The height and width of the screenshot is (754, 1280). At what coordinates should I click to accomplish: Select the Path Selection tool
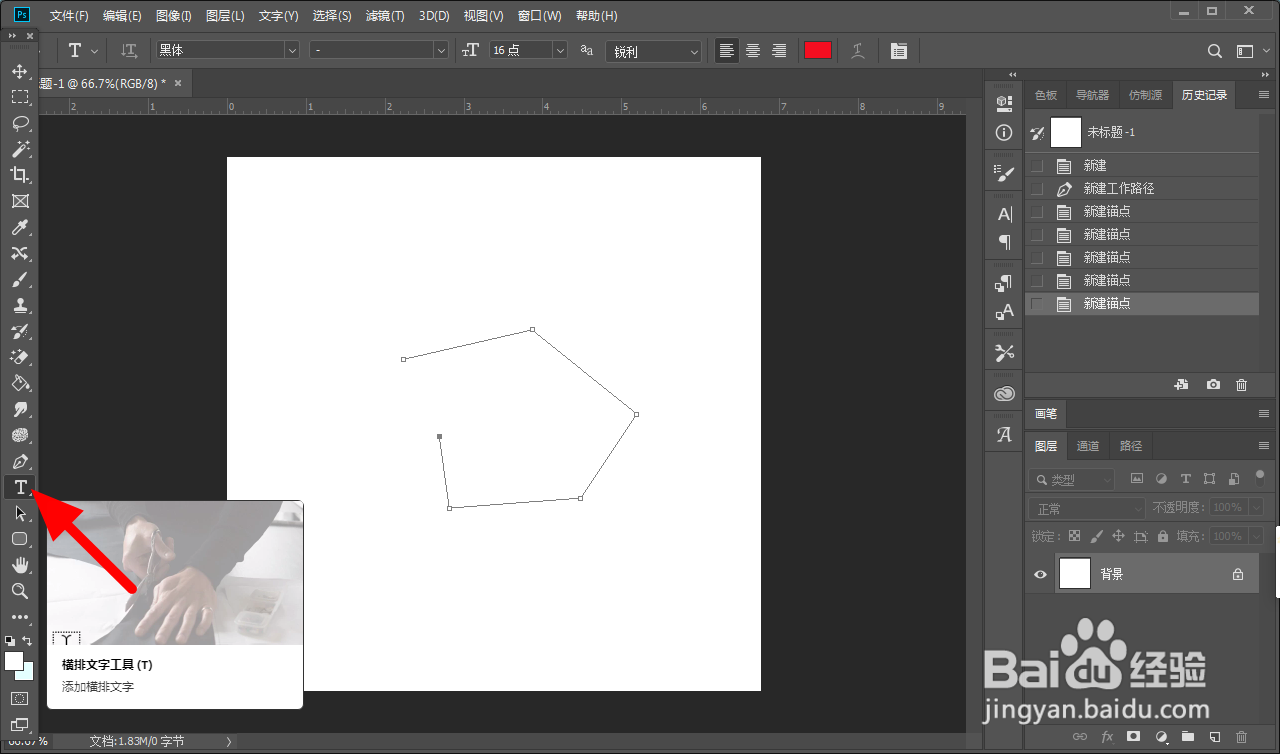tap(19, 513)
